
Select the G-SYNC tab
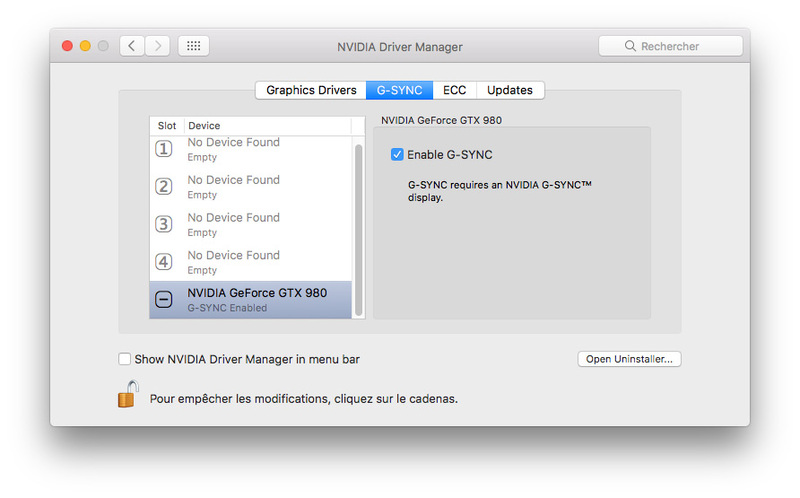(x=399, y=90)
